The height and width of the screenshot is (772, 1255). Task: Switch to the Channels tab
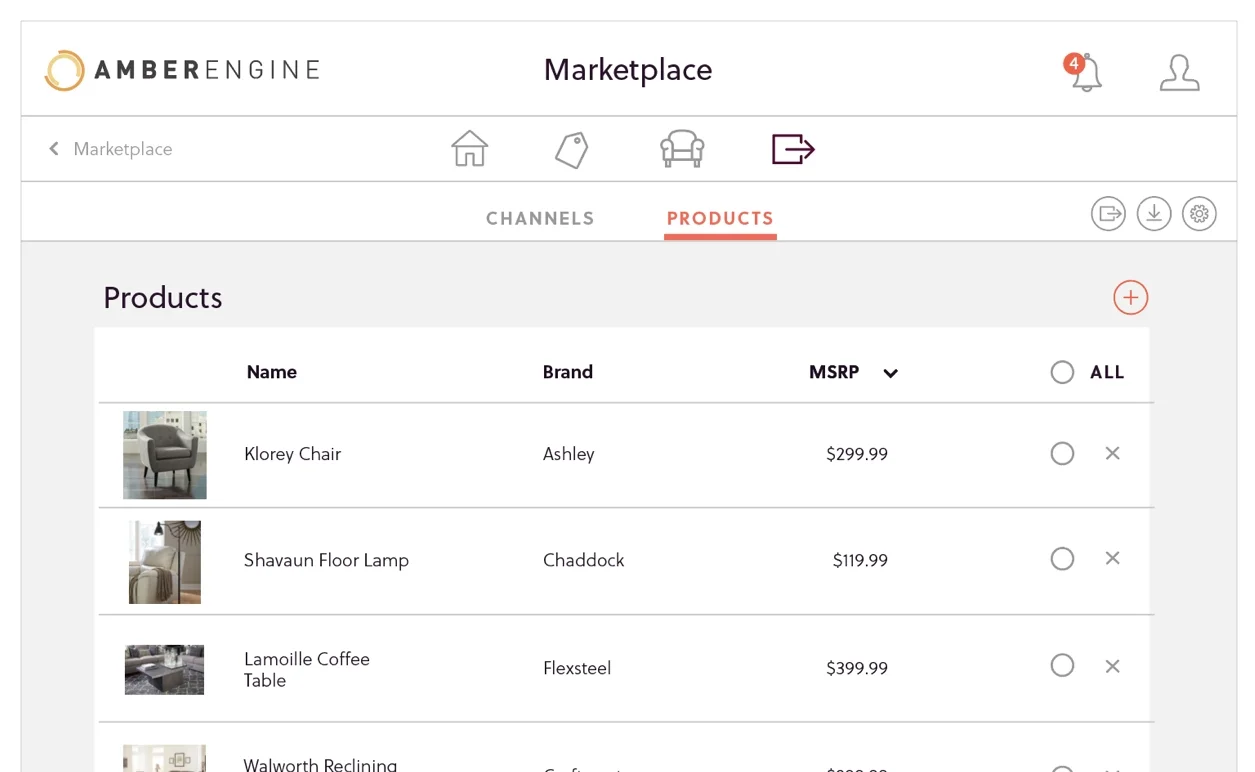[x=540, y=218]
